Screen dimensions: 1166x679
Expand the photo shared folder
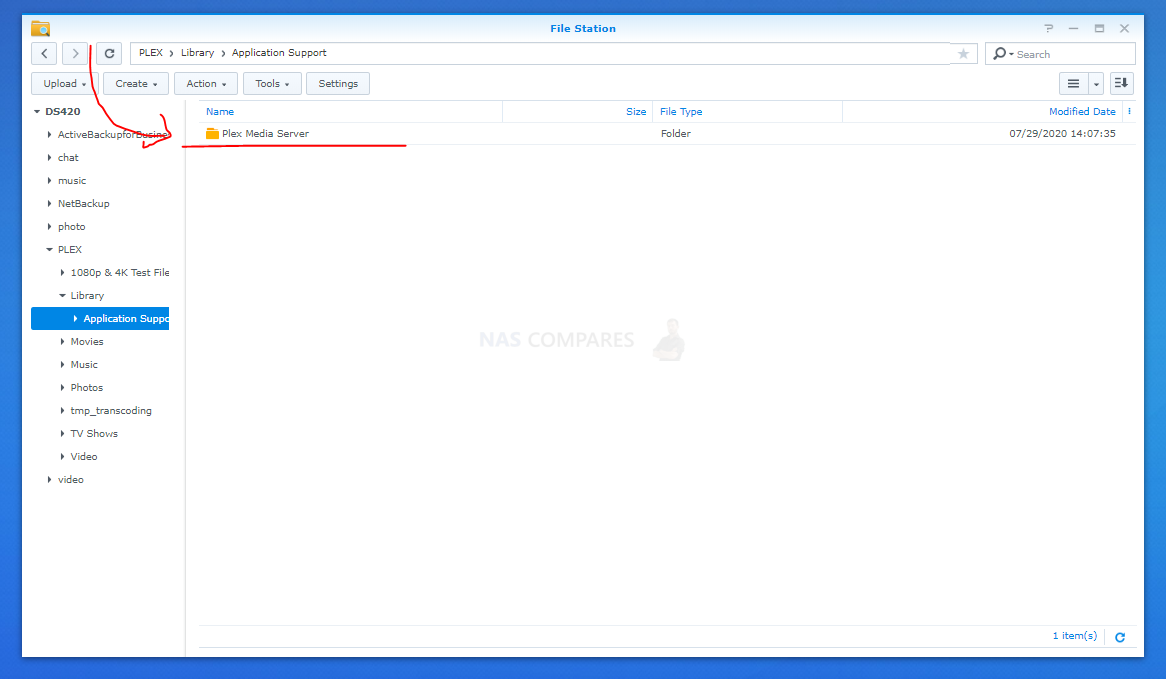49,227
